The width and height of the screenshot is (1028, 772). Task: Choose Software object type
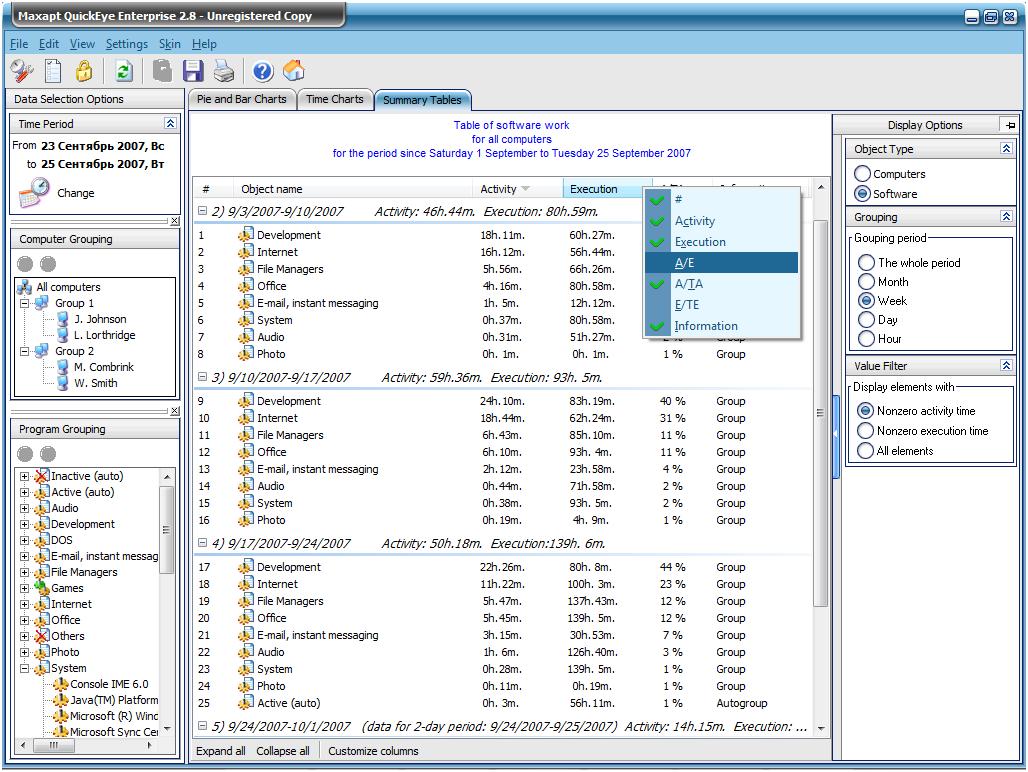coord(886,194)
